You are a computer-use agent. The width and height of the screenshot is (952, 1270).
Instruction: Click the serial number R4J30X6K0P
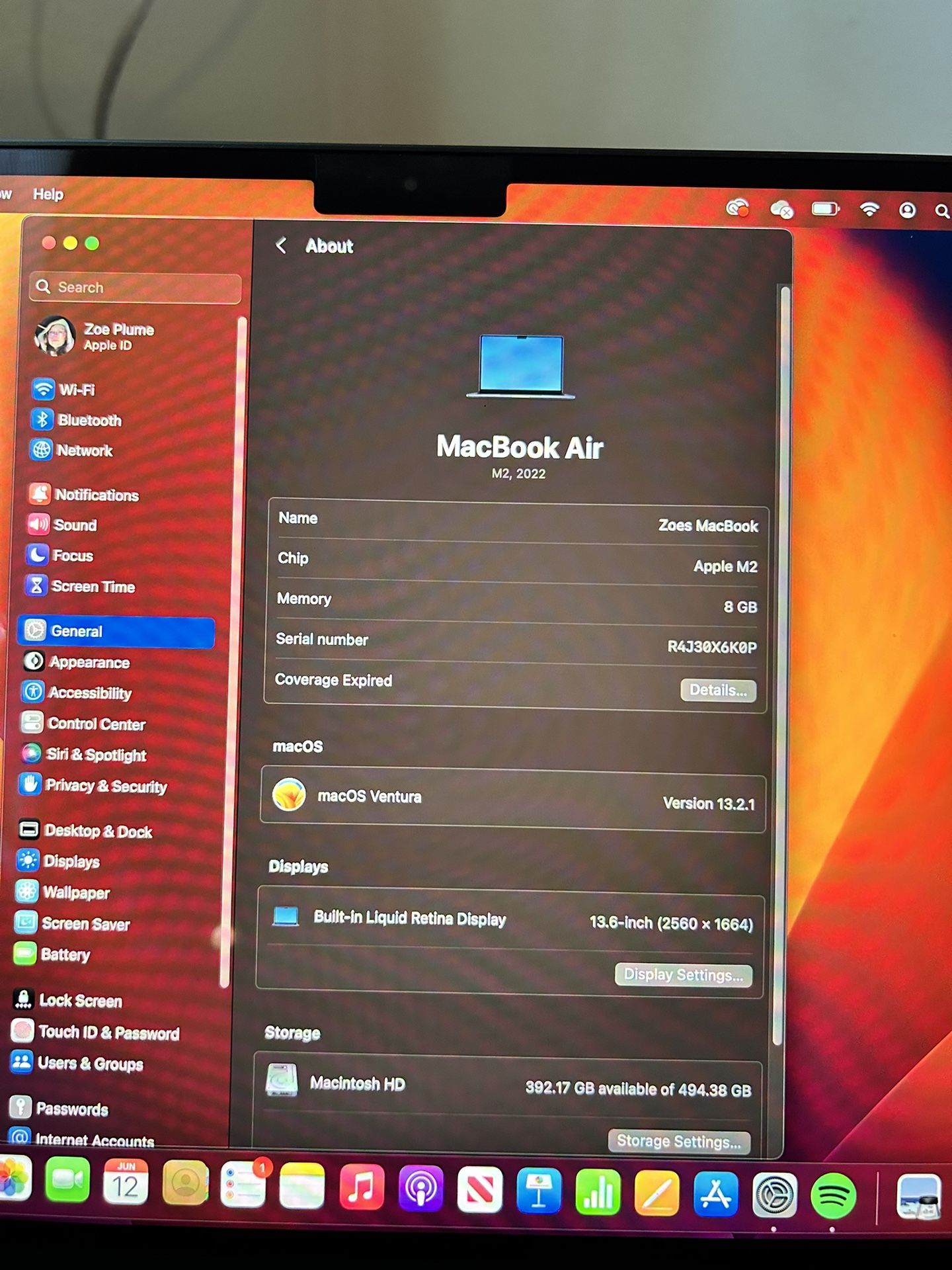[712, 647]
